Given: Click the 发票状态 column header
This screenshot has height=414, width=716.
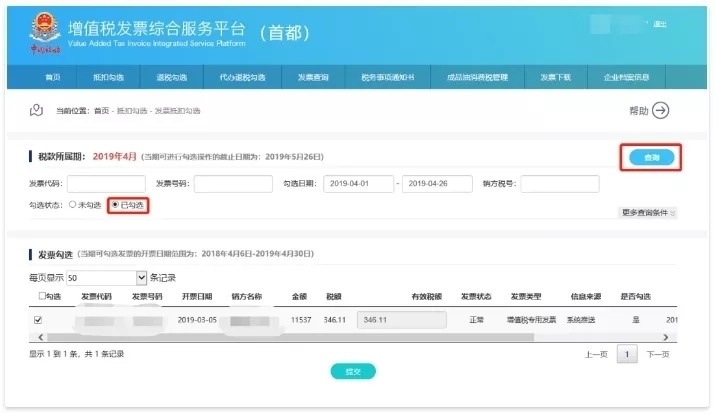Looking at the screenshot, I should 476,297.
